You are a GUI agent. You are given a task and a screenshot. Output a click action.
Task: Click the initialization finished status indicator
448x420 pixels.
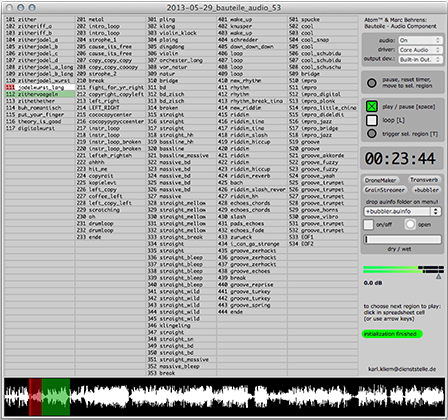point(392,334)
